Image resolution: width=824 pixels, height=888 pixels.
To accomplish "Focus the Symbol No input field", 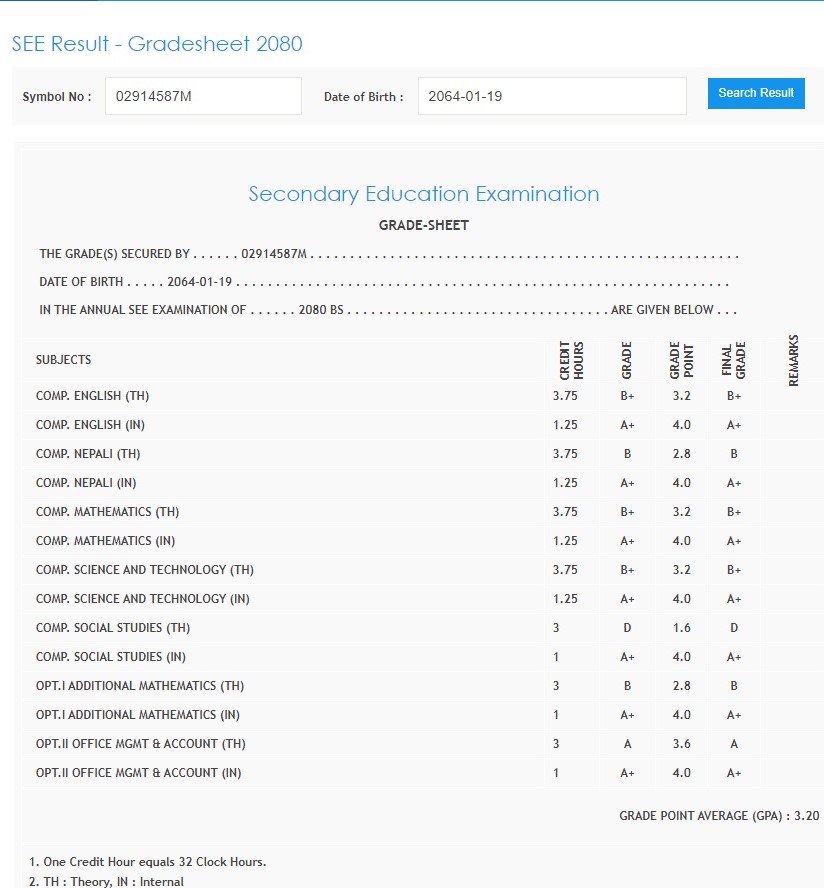I will point(203,97).
